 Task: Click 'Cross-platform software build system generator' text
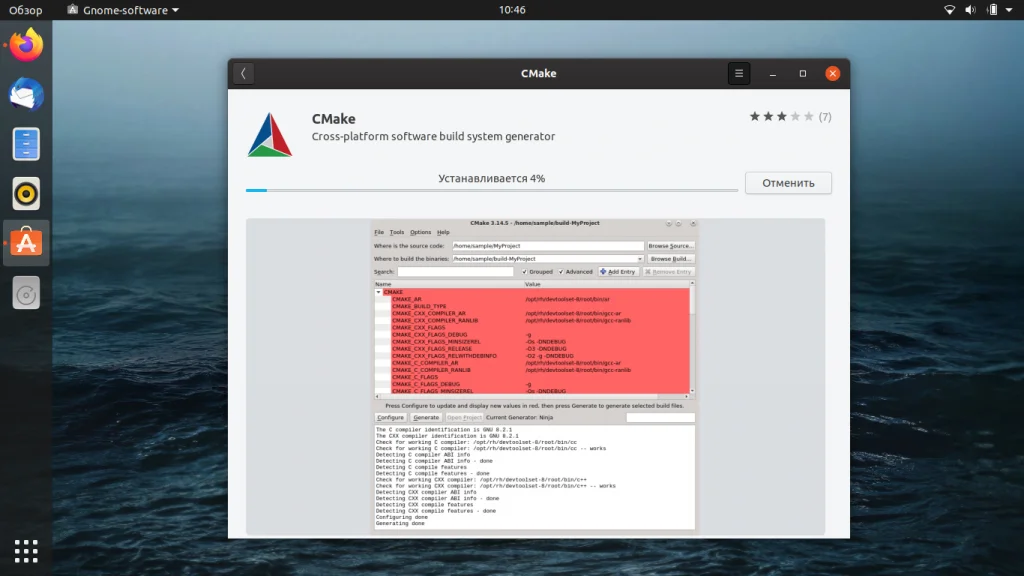[x=433, y=136]
